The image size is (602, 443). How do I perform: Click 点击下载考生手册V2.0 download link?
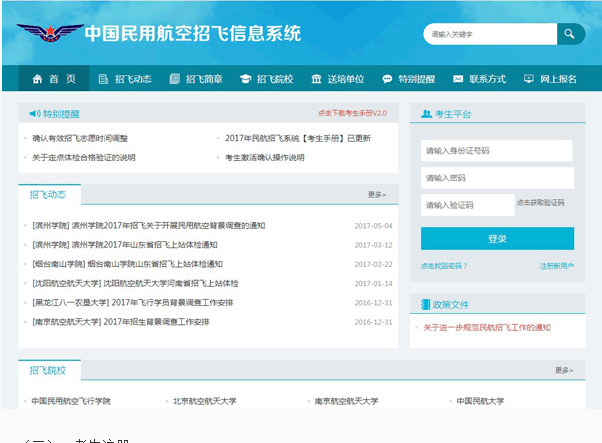pyautogui.click(x=352, y=113)
